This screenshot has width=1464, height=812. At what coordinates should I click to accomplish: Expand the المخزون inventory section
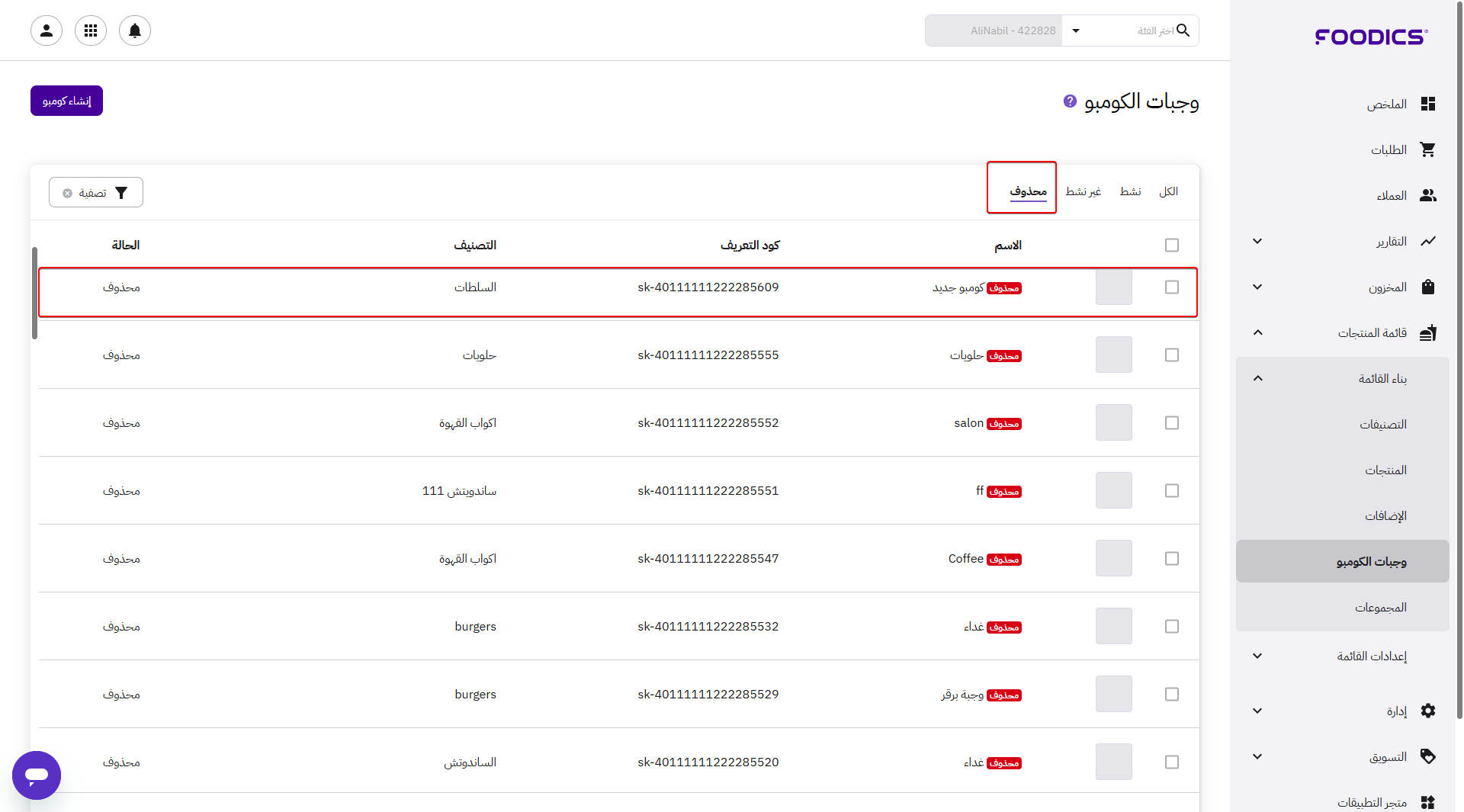[x=1257, y=287]
